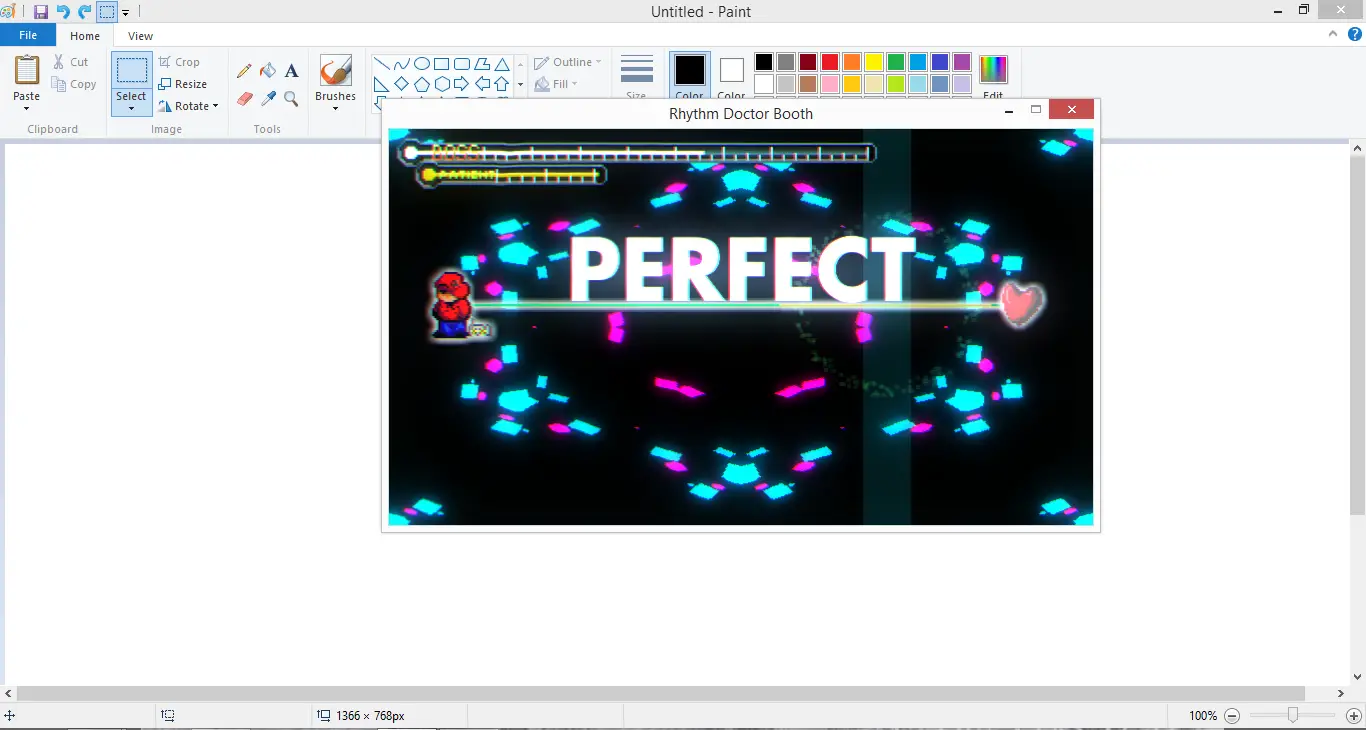Image resolution: width=1366 pixels, height=730 pixels.
Task: Pick the Left arrow shape
Action: point(482,84)
